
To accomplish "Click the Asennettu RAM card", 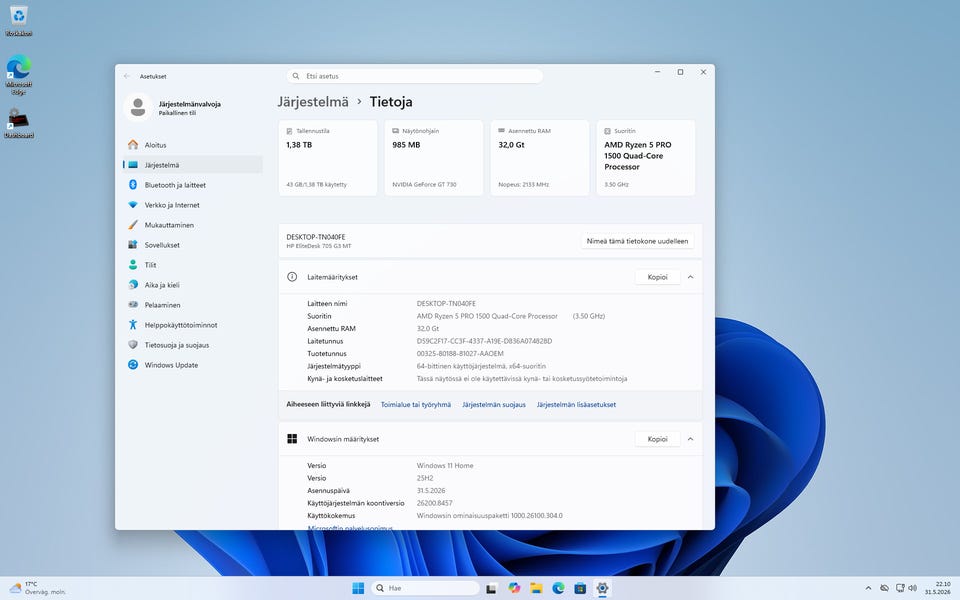I will pos(539,158).
